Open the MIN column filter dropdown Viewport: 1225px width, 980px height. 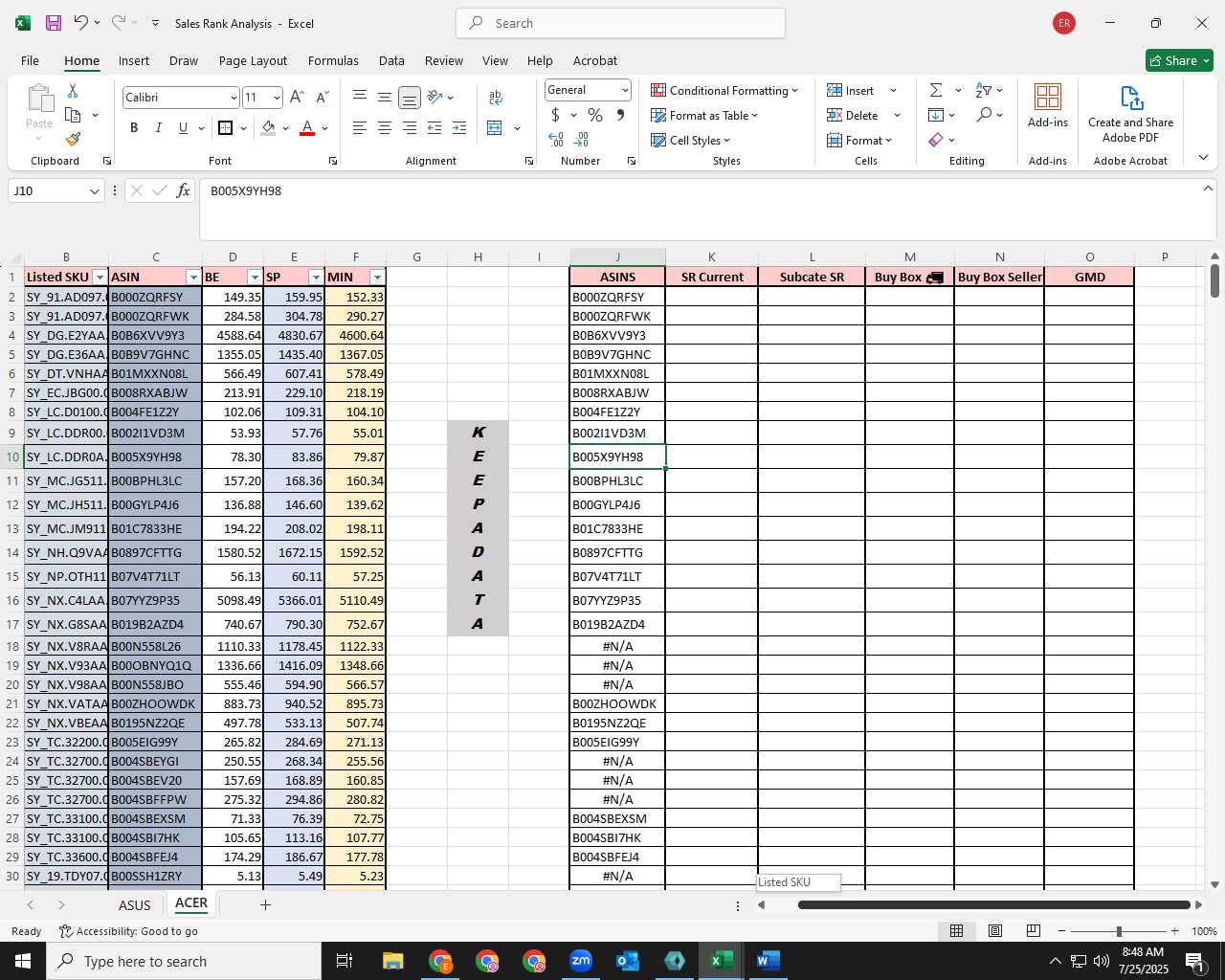[x=377, y=278]
